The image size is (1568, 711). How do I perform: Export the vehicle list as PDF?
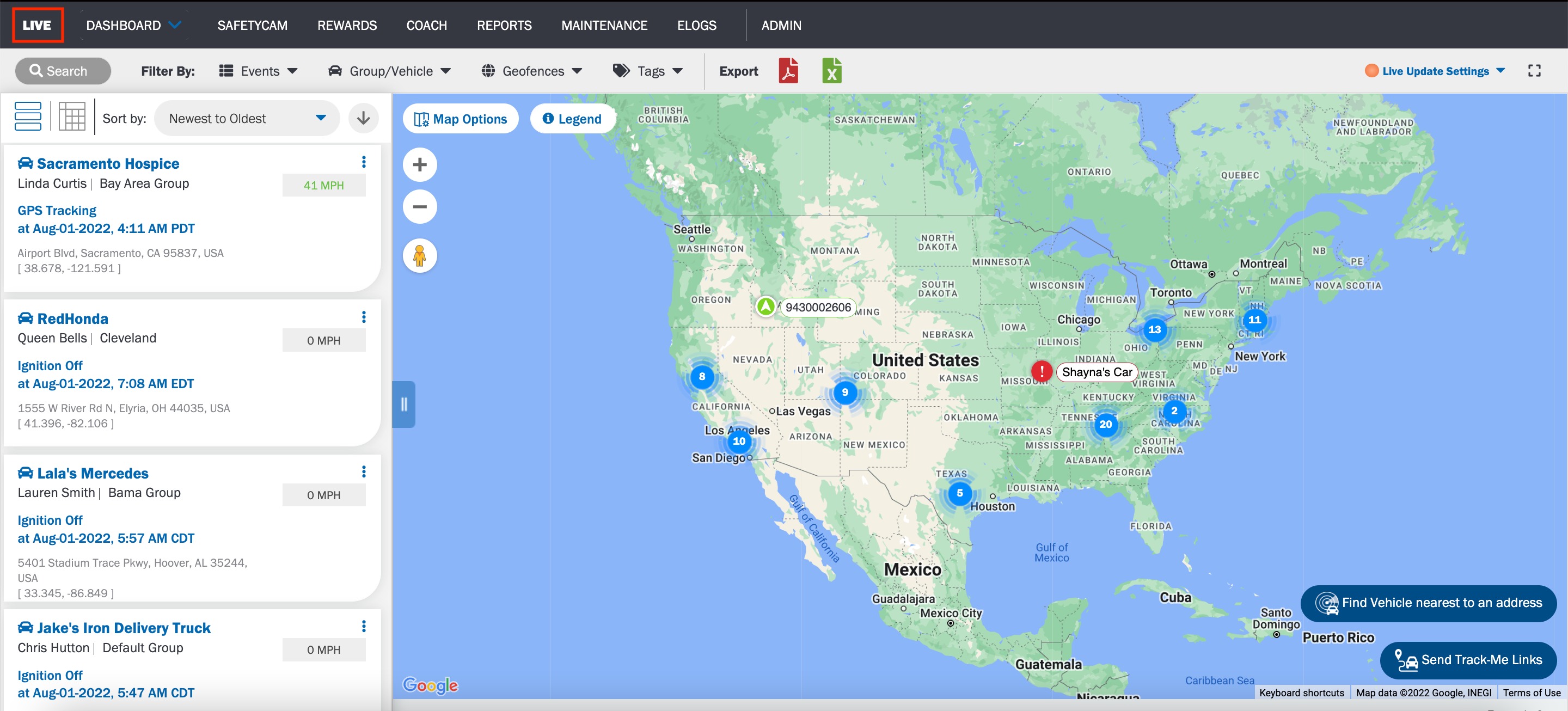(x=788, y=71)
